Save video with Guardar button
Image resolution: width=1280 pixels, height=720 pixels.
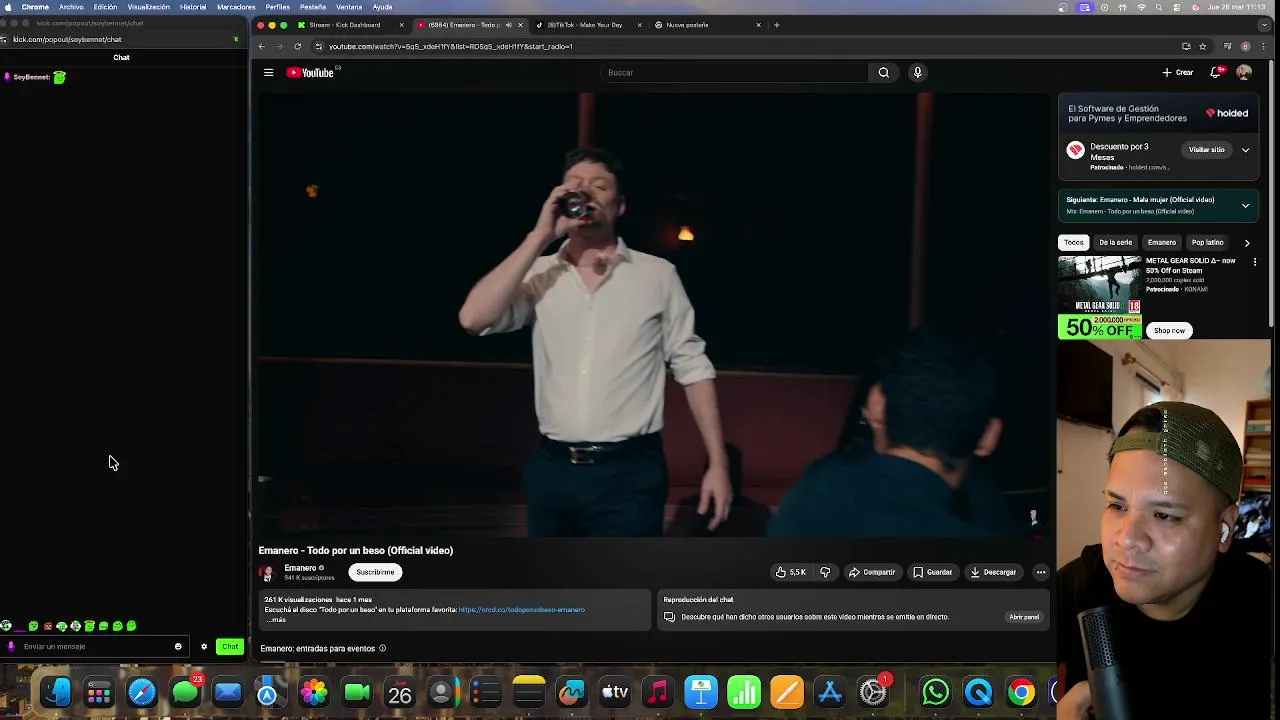click(933, 572)
